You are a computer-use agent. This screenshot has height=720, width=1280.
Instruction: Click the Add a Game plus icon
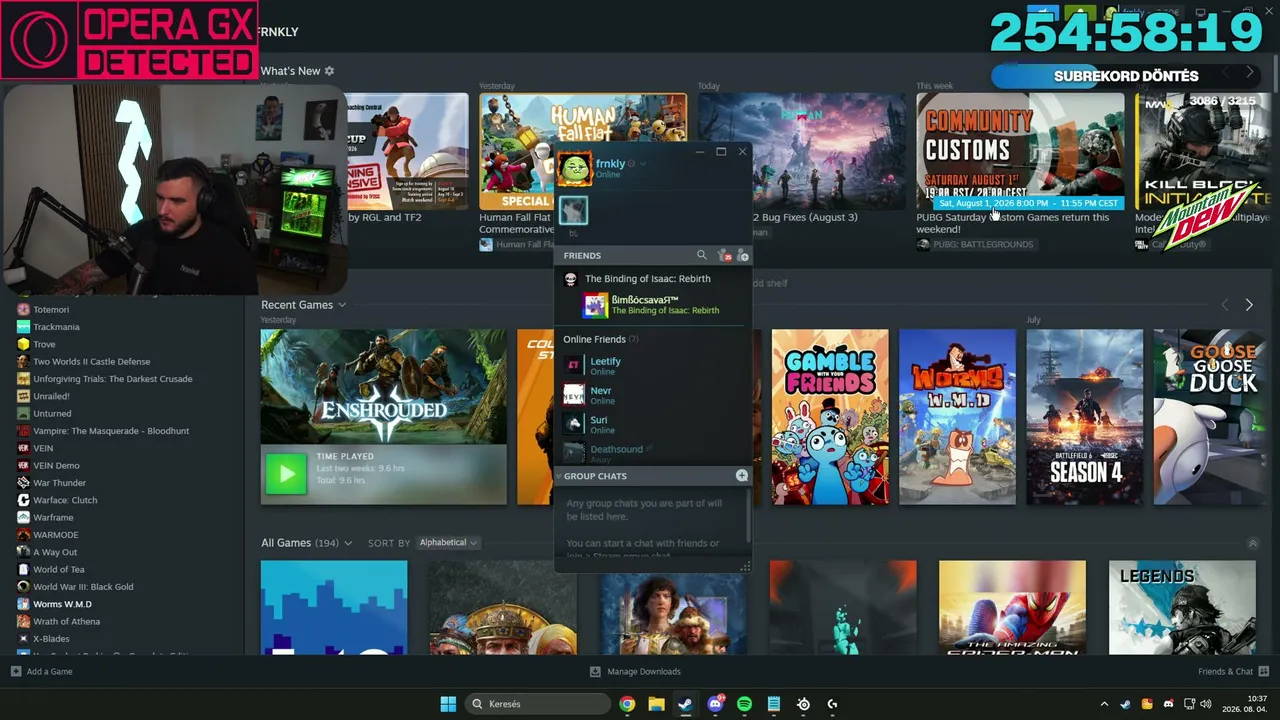click(x=16, y=671)
